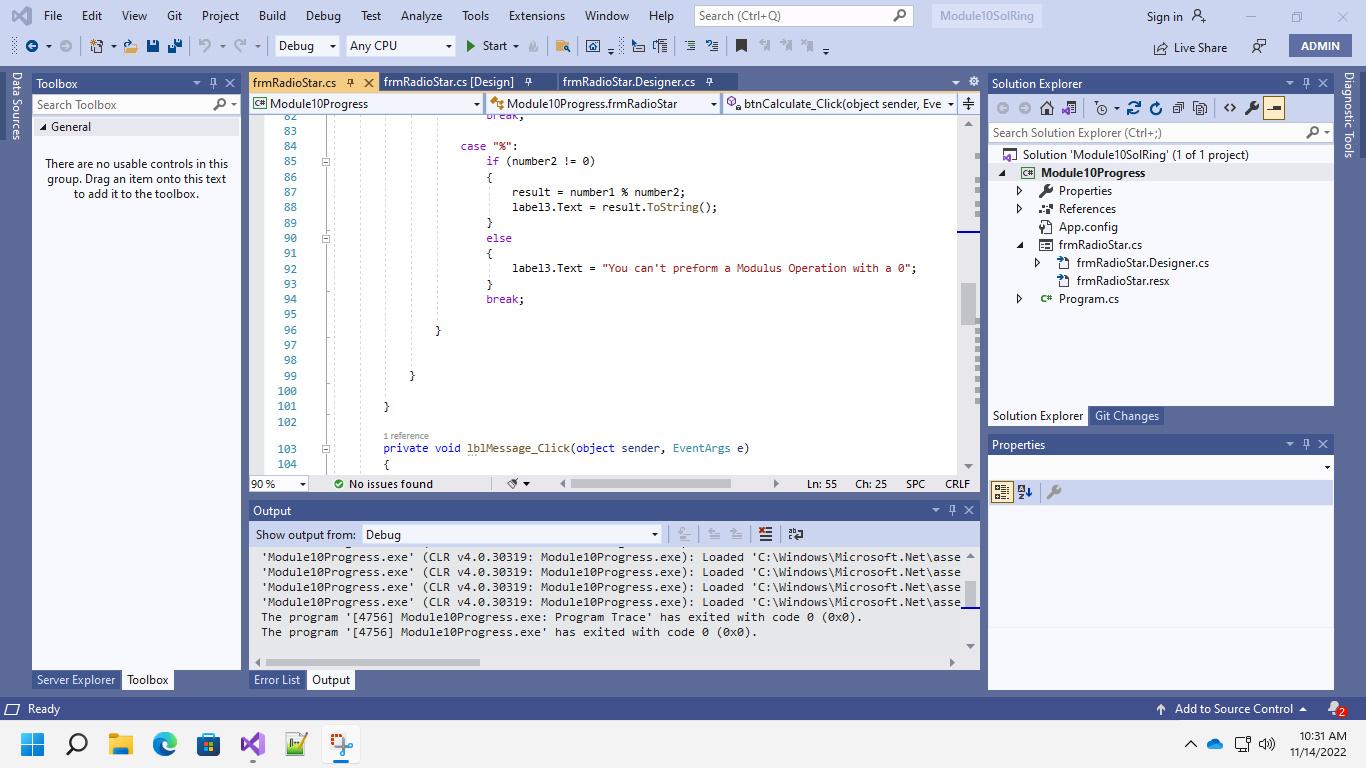Open the Any CPU platform dropdown

[x=401, y=46]
